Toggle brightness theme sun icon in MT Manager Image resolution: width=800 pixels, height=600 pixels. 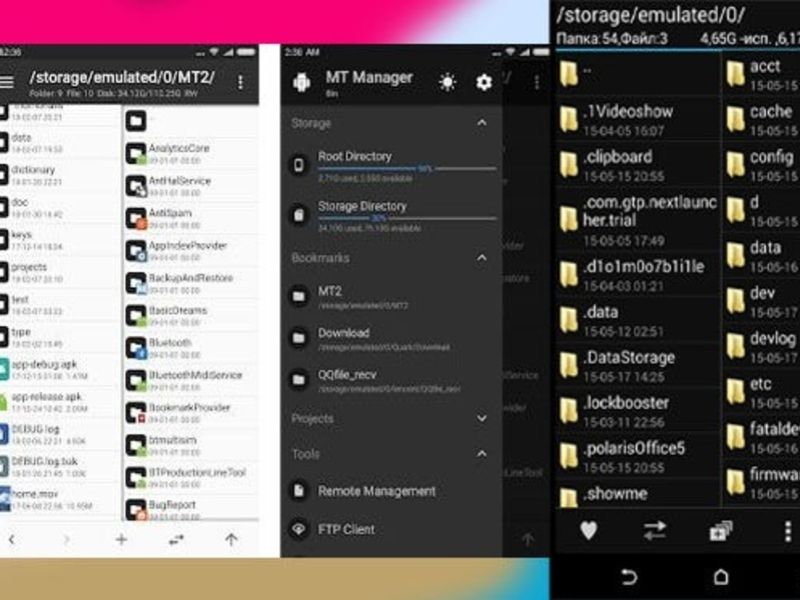tap(447, 82)
